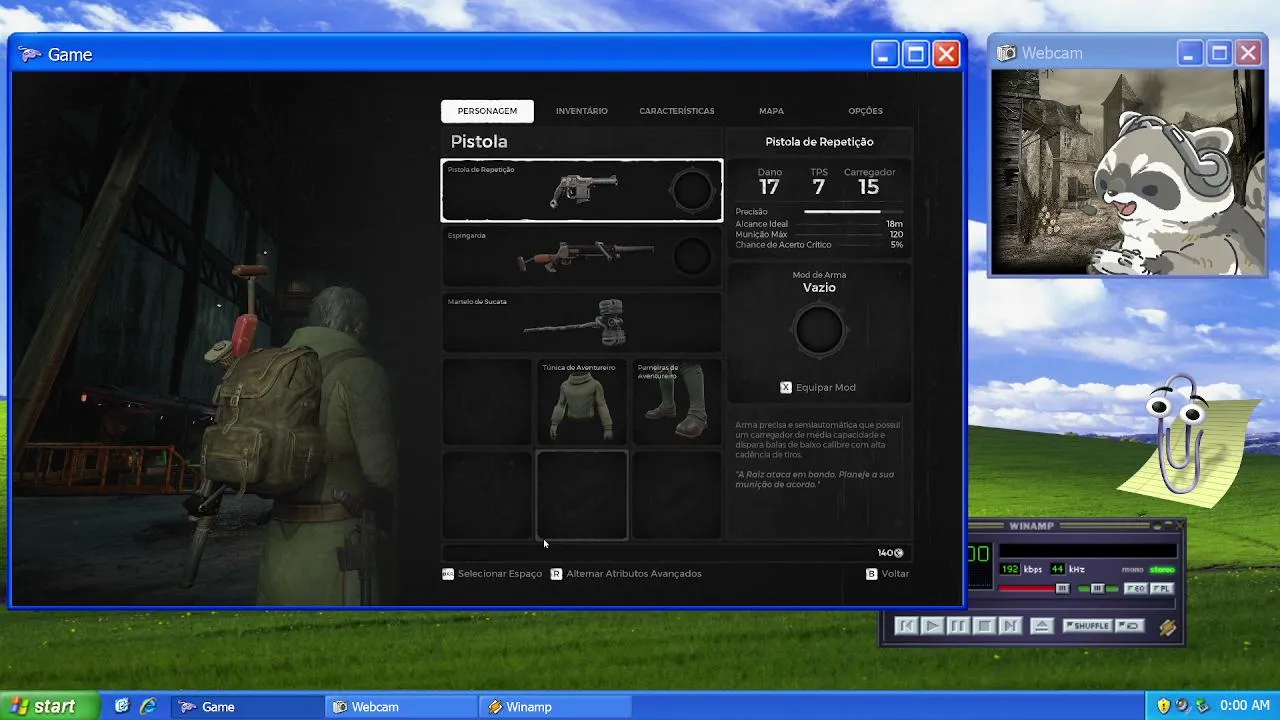Choose the Túnica do Aventureiro armor slot
1280x720 pixels.
[x=582, y=402]
